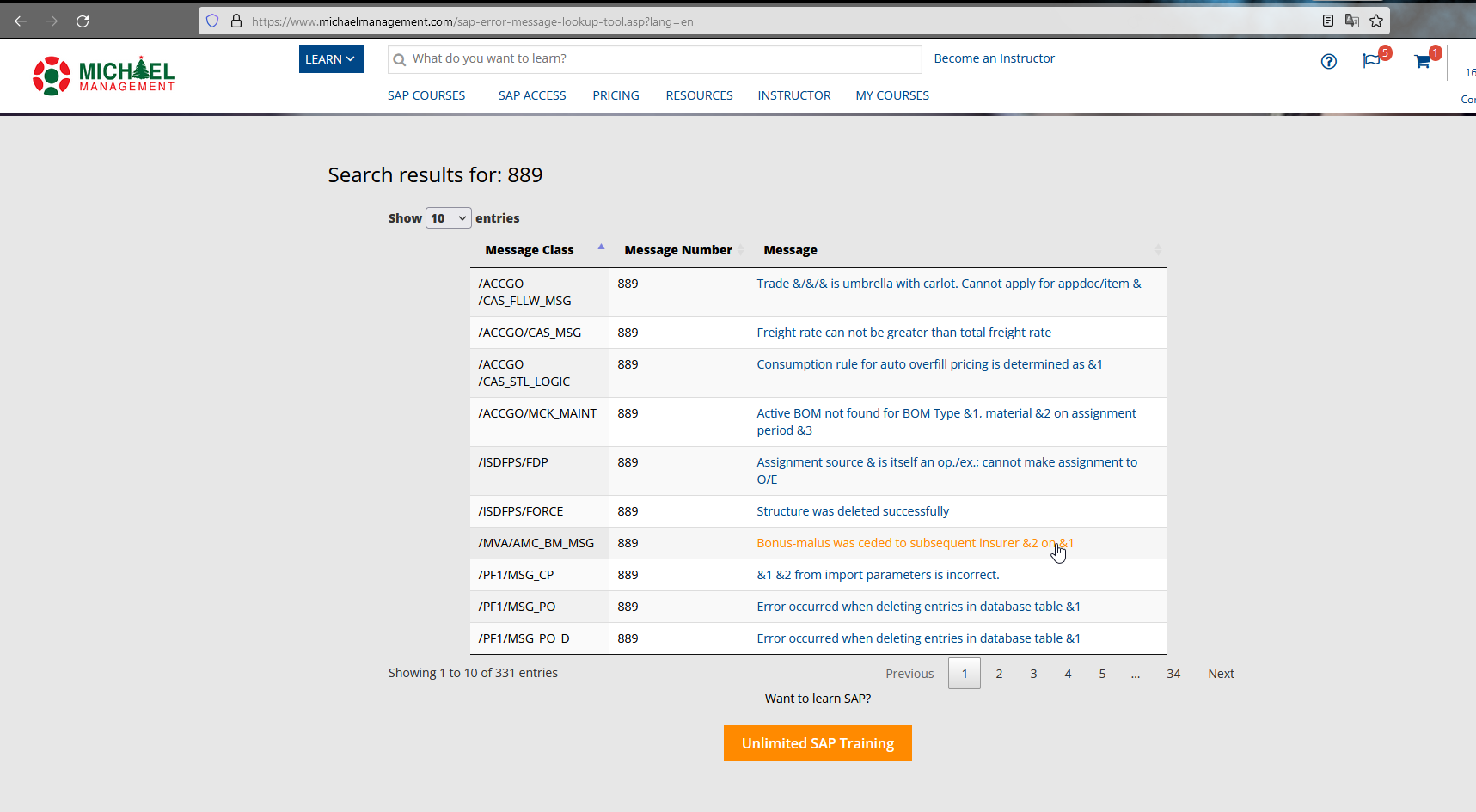
Task: Click the Unlimited SAP Training button
Action: 817,742
